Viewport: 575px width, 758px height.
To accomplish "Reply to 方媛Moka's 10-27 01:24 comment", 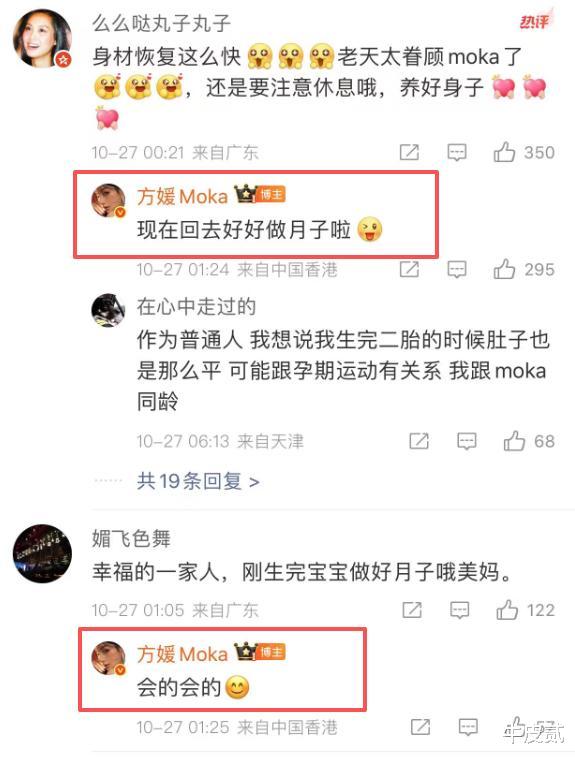I will [x=457, y=269].
